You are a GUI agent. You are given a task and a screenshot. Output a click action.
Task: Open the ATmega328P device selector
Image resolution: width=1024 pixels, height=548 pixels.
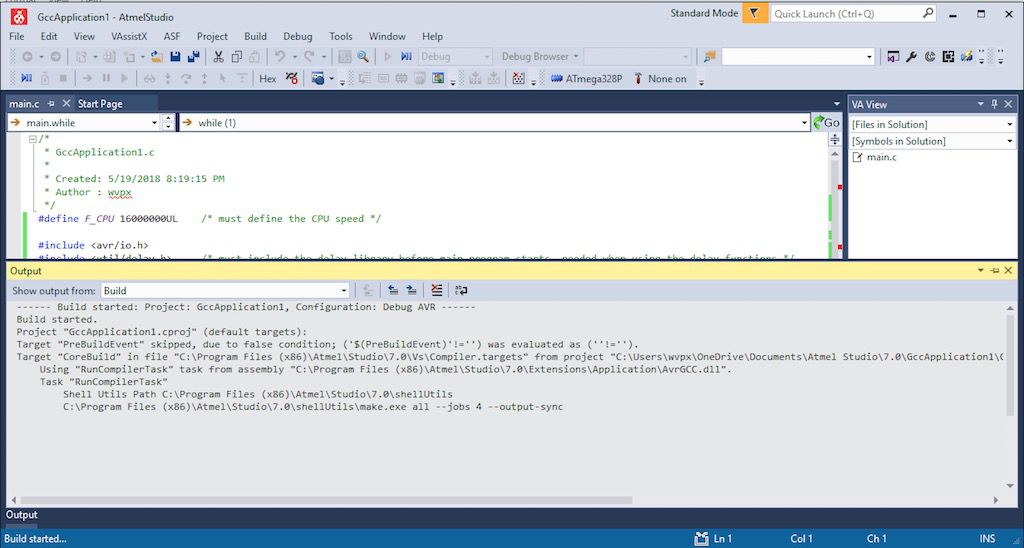(x=586, y=78)
